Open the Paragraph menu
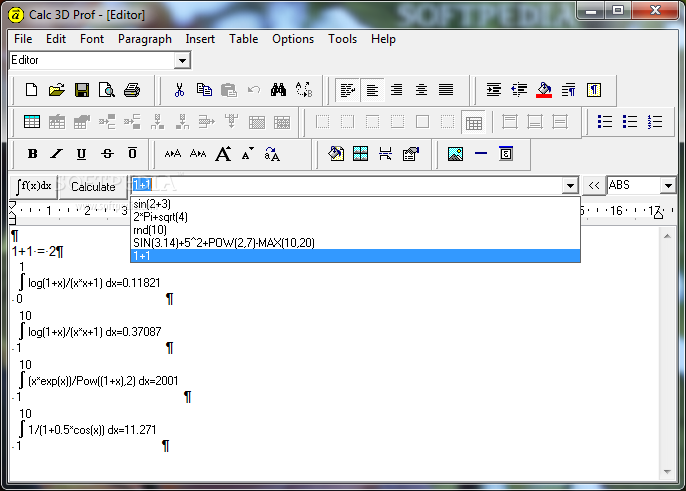 pyautogui.click(x=145, y=39)
